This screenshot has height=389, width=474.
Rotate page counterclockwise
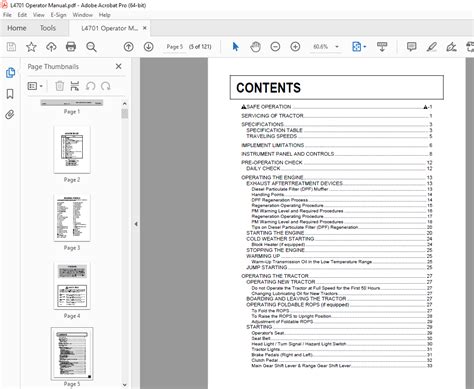[x=90, y=86]
